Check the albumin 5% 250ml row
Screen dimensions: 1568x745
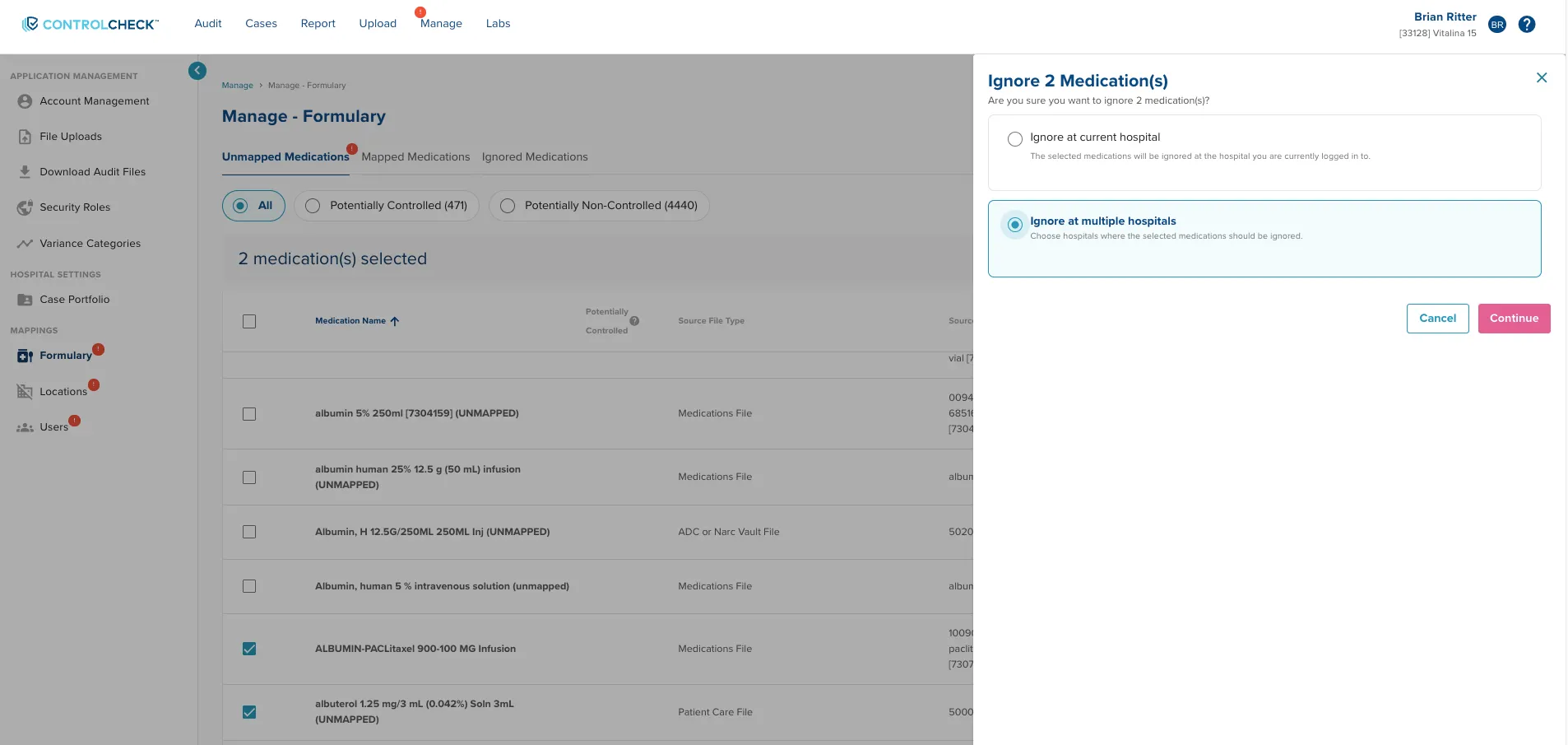point(249,414)
